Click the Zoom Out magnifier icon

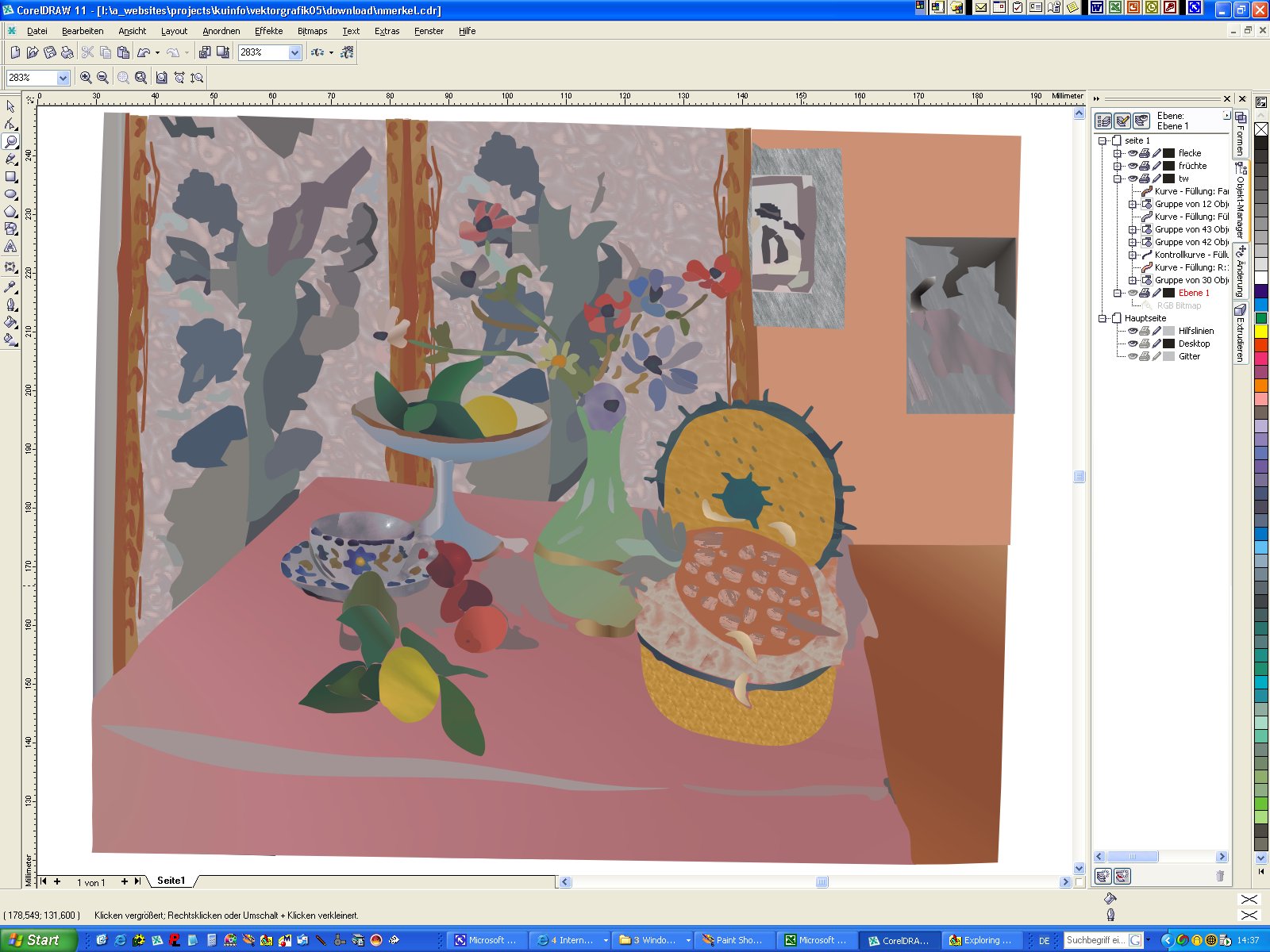102,78
